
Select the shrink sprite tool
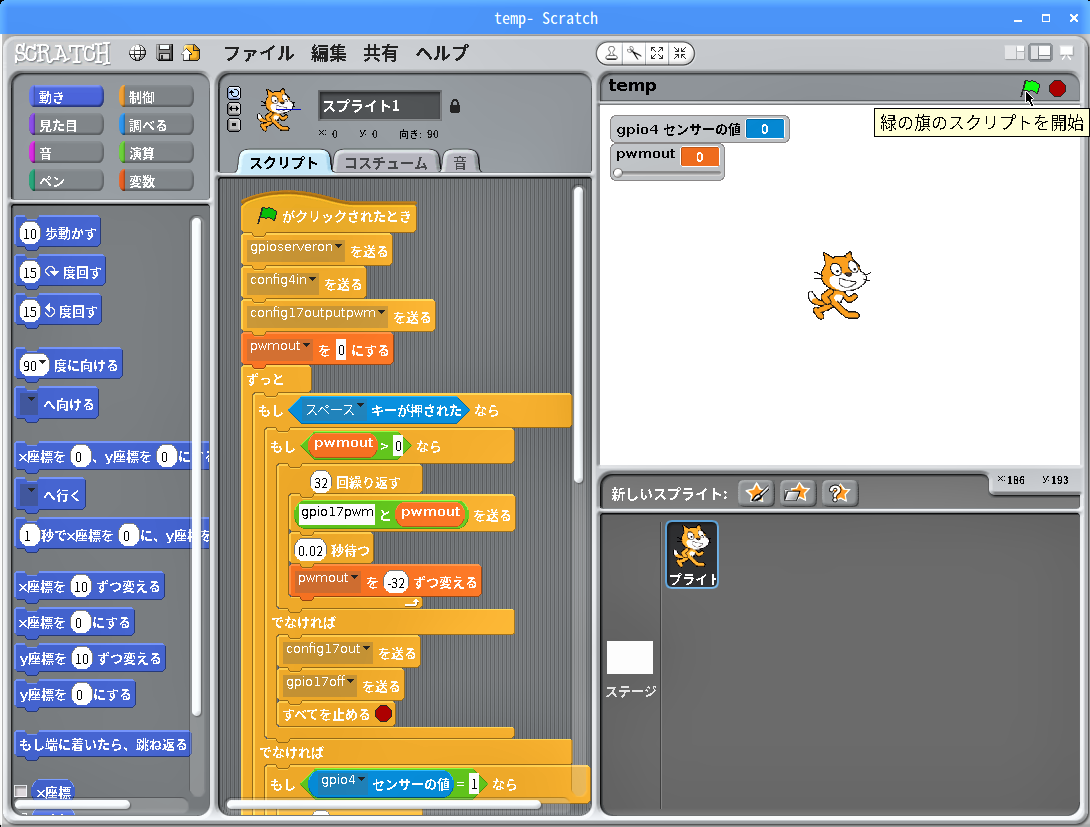680,54
